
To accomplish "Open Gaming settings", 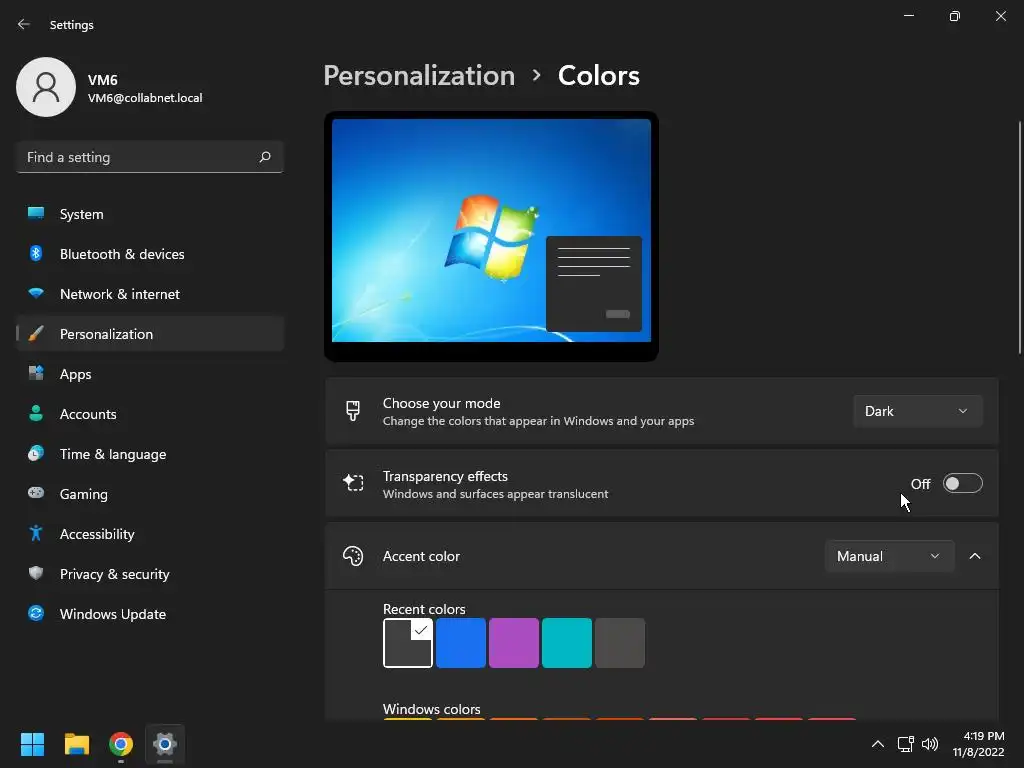I will pos(150,494).
